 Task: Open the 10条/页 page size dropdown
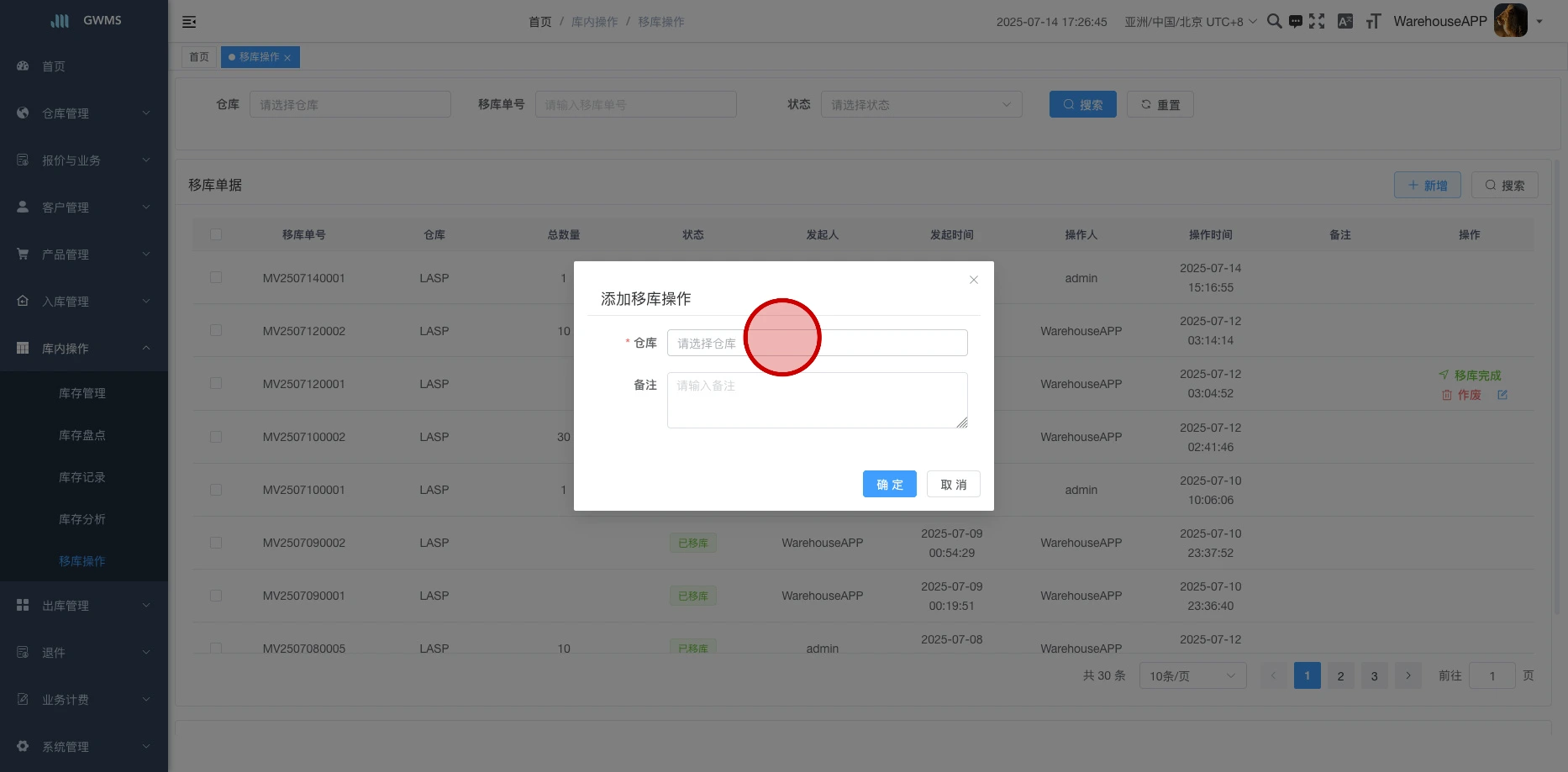1192,676
